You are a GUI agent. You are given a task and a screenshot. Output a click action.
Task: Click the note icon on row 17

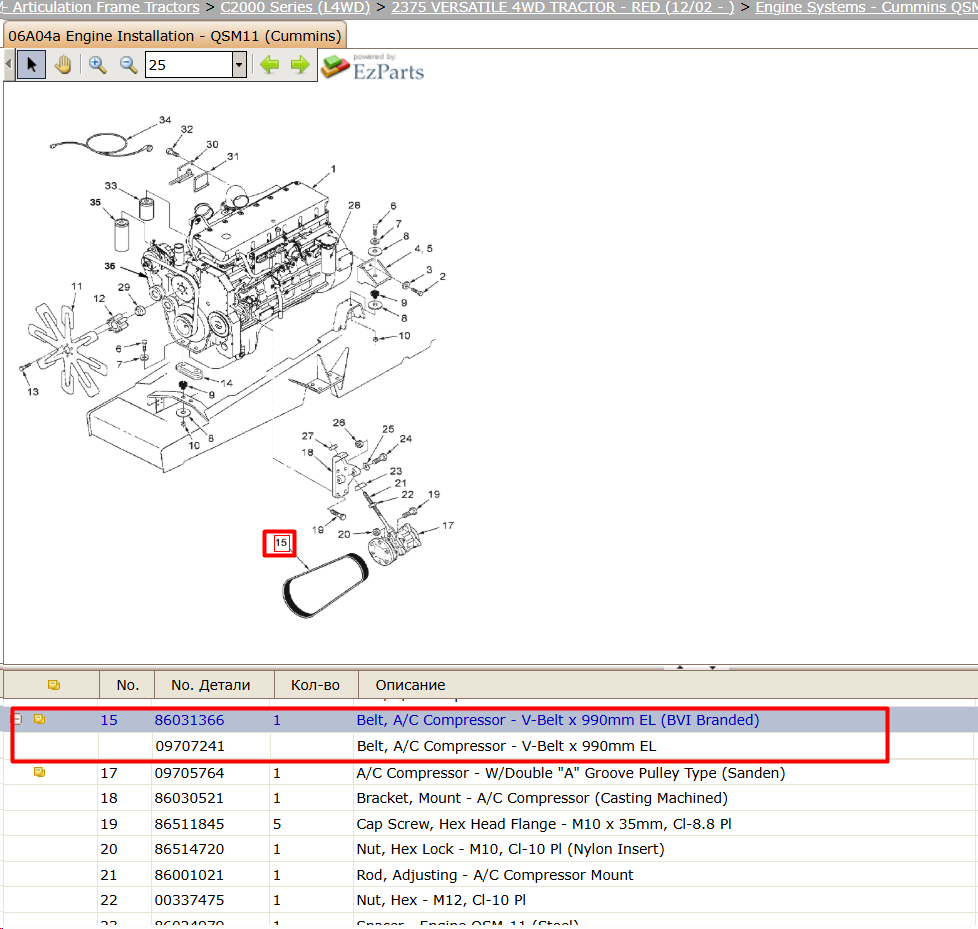(x=39, y=772)
